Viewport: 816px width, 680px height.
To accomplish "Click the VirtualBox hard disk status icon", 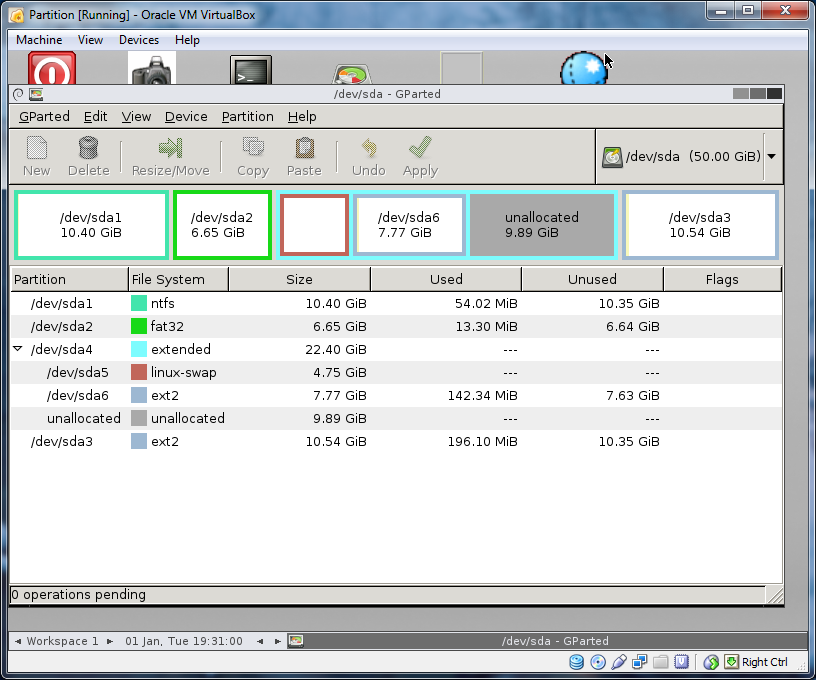I will 576,662.
